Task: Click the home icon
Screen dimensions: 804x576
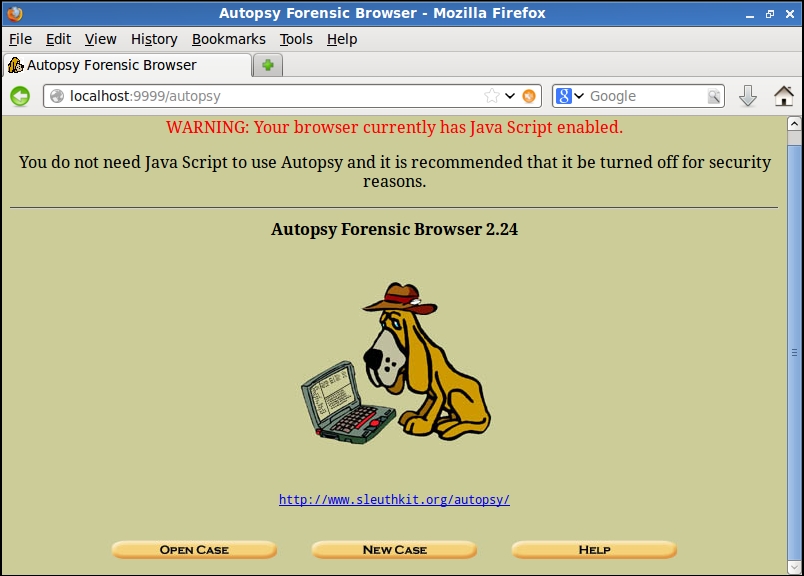Action: 783,96
